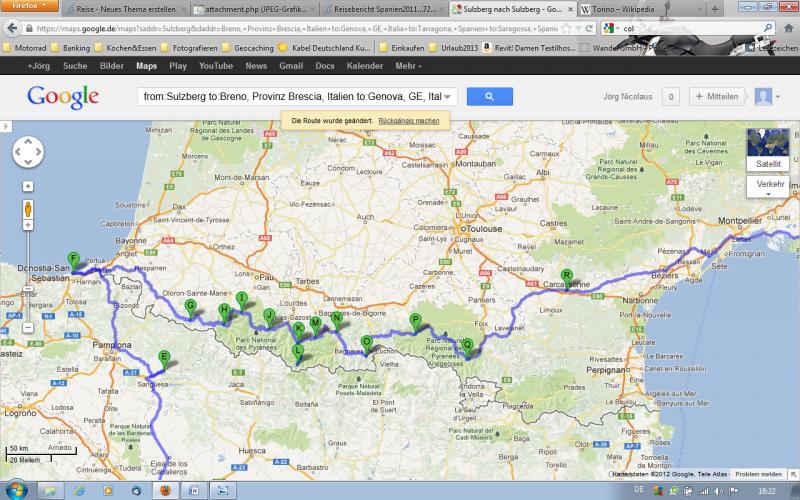
Task: Switch to attachment.php JPEG-Grafik tab
Action: [255, 9]
